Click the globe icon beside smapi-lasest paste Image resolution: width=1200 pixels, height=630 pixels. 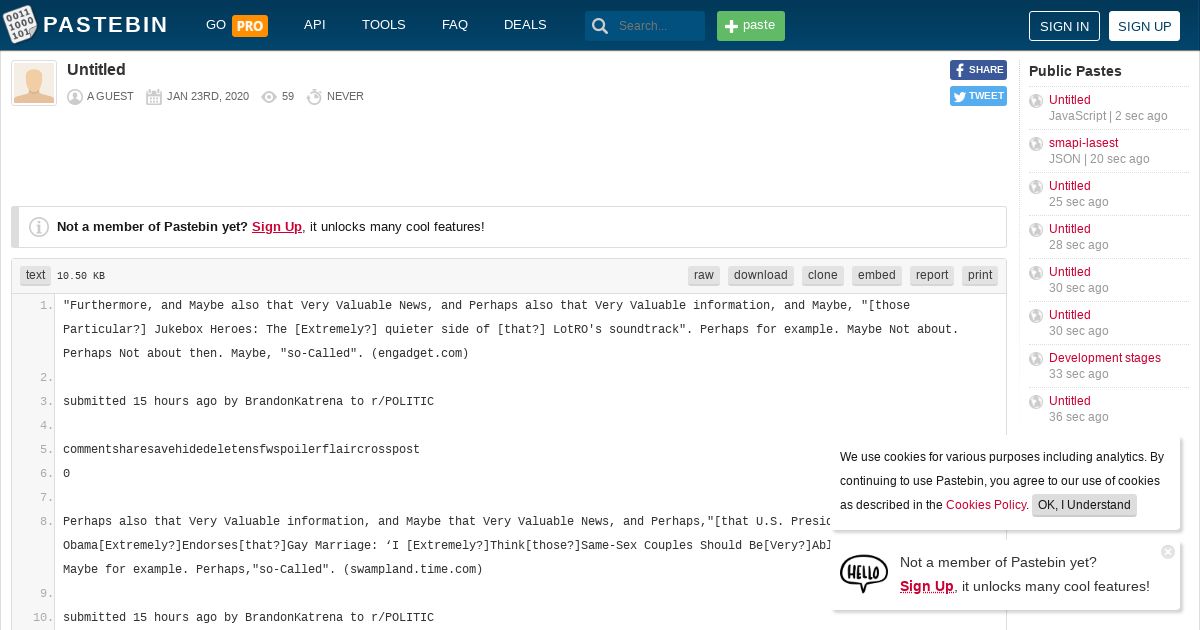(1036, 144)
